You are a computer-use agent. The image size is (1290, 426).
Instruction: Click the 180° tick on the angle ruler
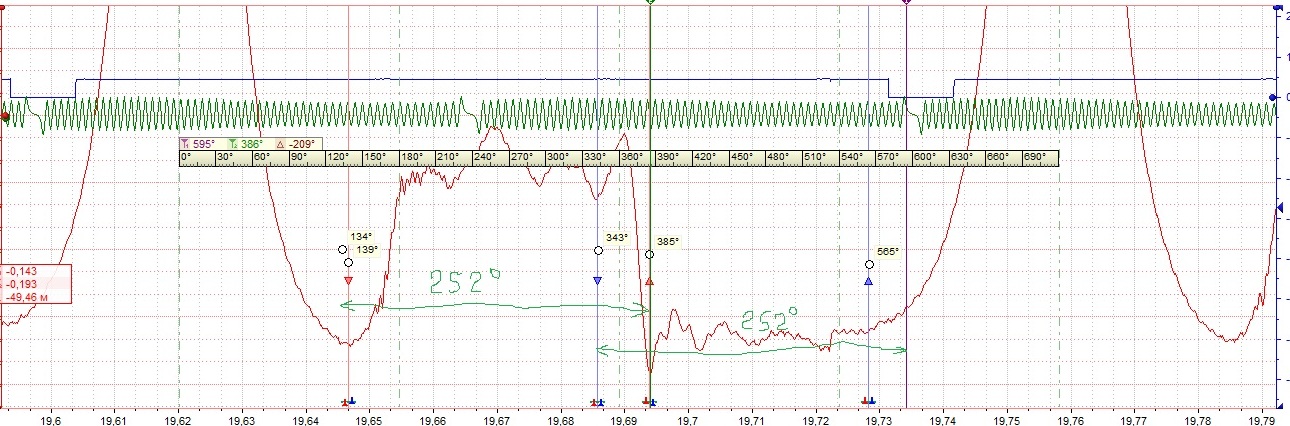(x=410, y=158)
